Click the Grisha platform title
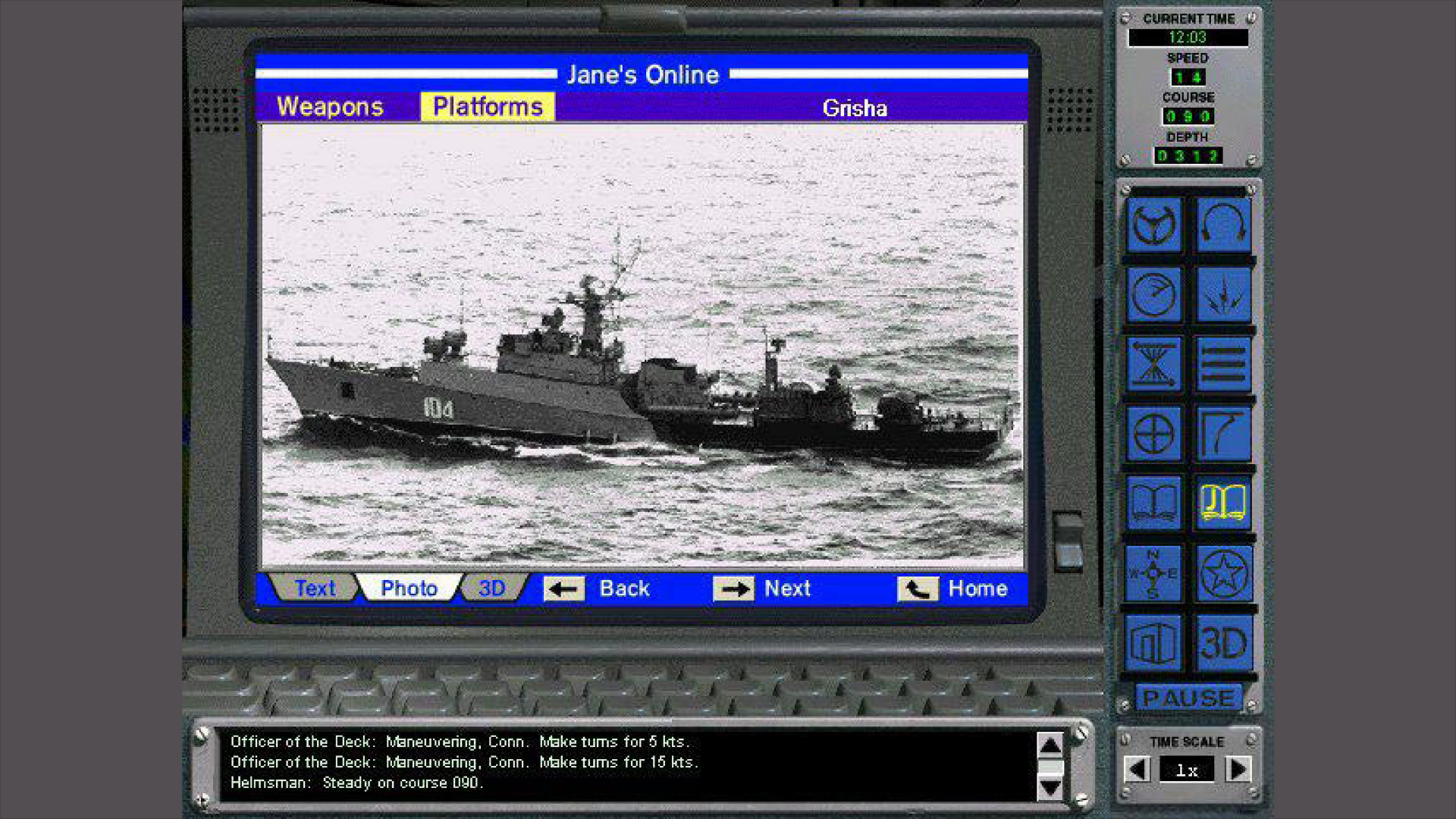 coord(855,108)
